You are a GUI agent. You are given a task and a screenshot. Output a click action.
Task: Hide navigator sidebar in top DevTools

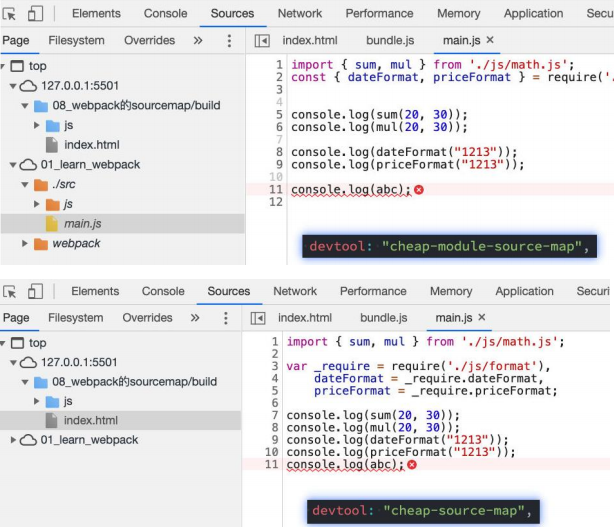pos(262,41)
